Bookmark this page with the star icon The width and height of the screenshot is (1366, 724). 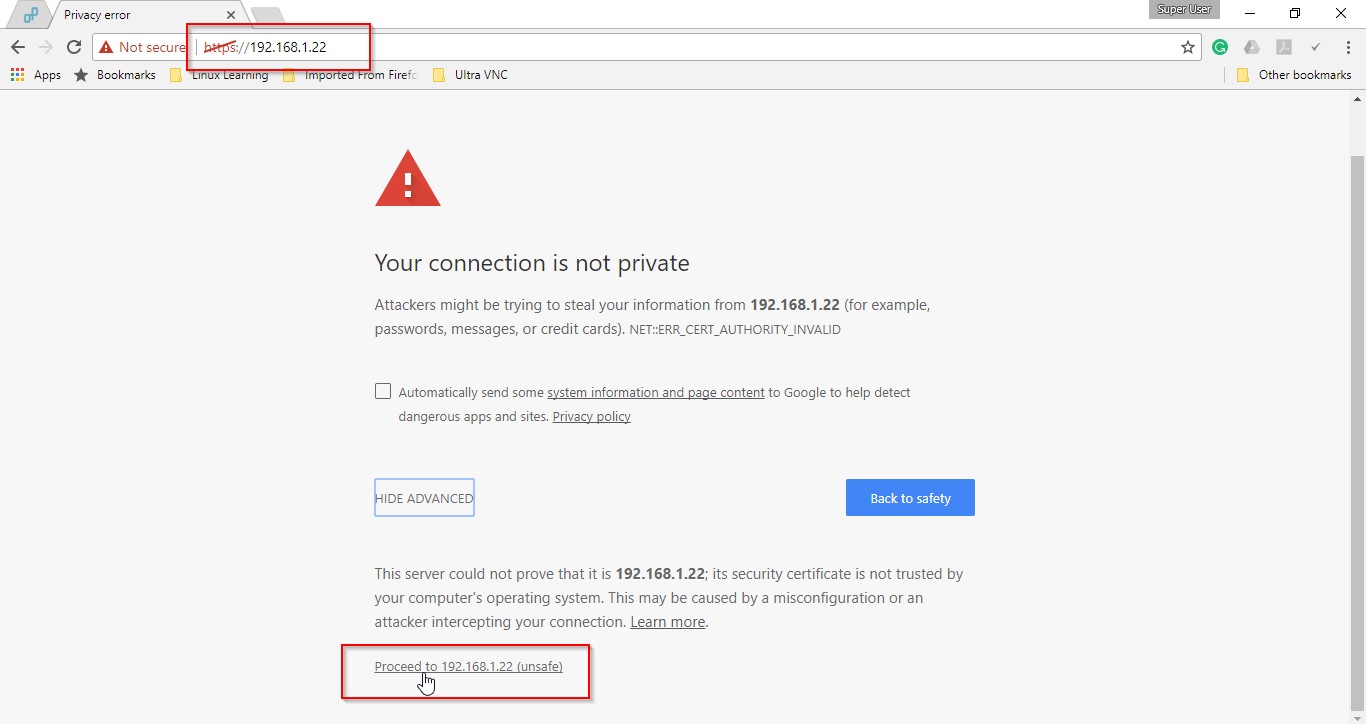click(1188, 47)
